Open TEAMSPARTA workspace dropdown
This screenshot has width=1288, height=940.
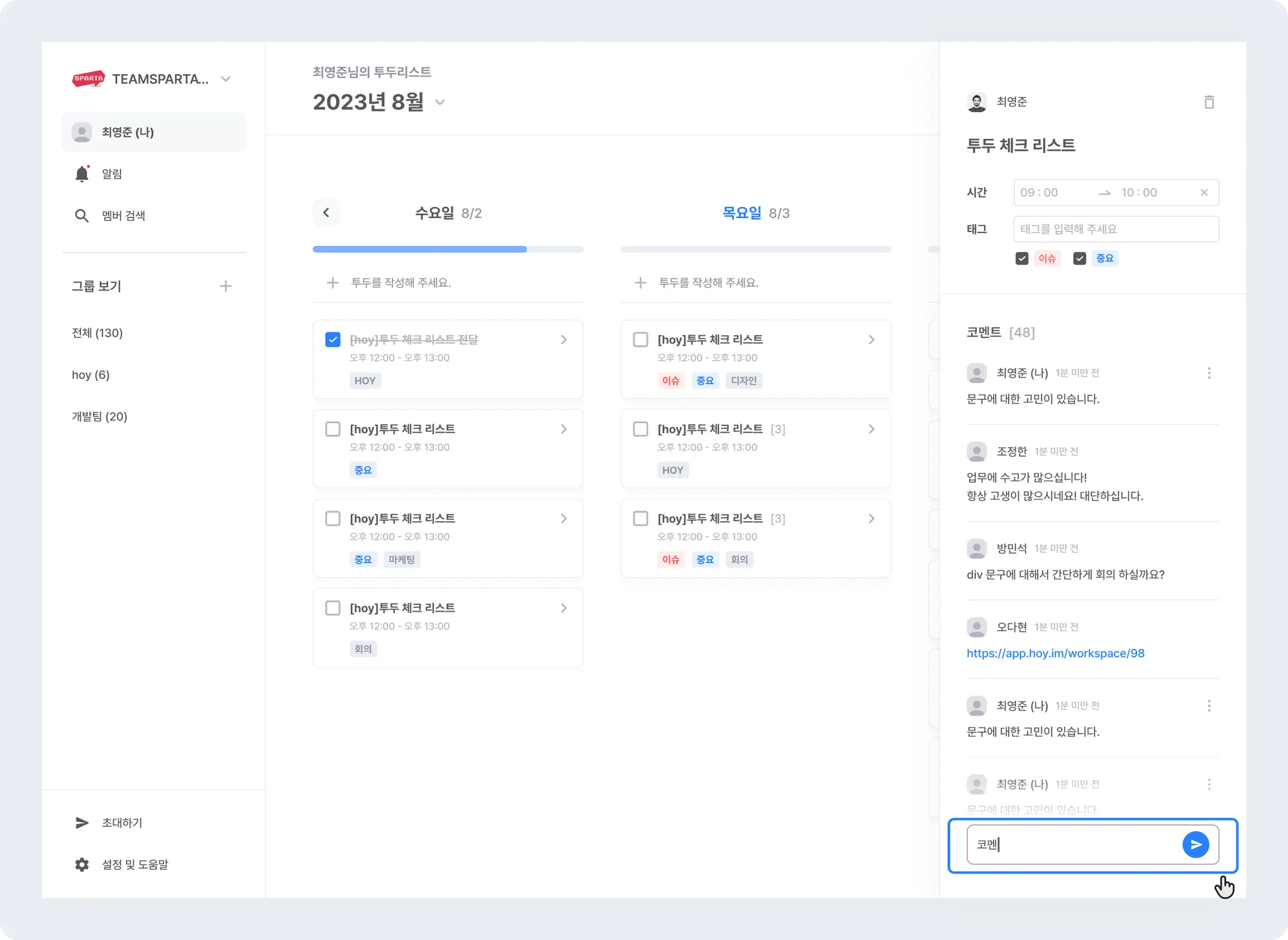point(226,79)
